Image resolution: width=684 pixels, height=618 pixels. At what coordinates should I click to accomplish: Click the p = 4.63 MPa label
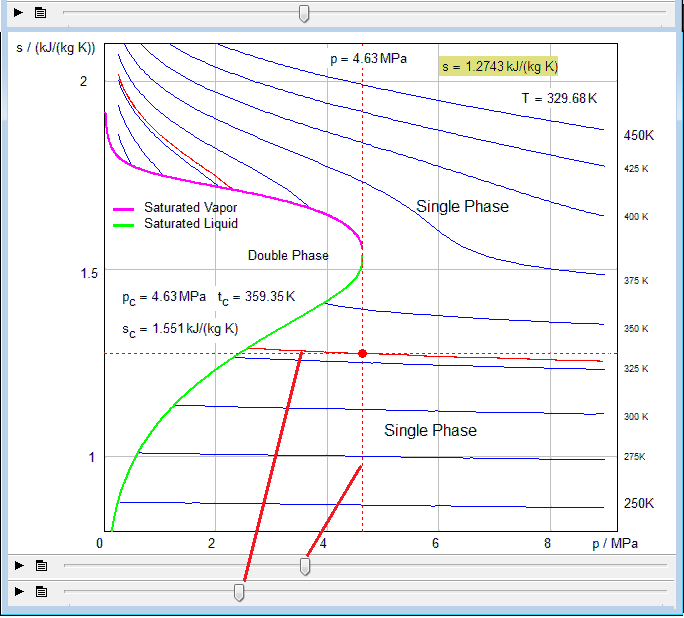coord(369,58)
